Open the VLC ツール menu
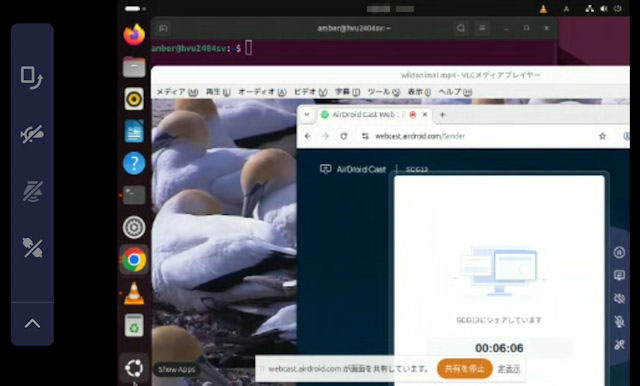Viewport: 640px width, 386px height. pyautogui.click(x=384, y=92)
